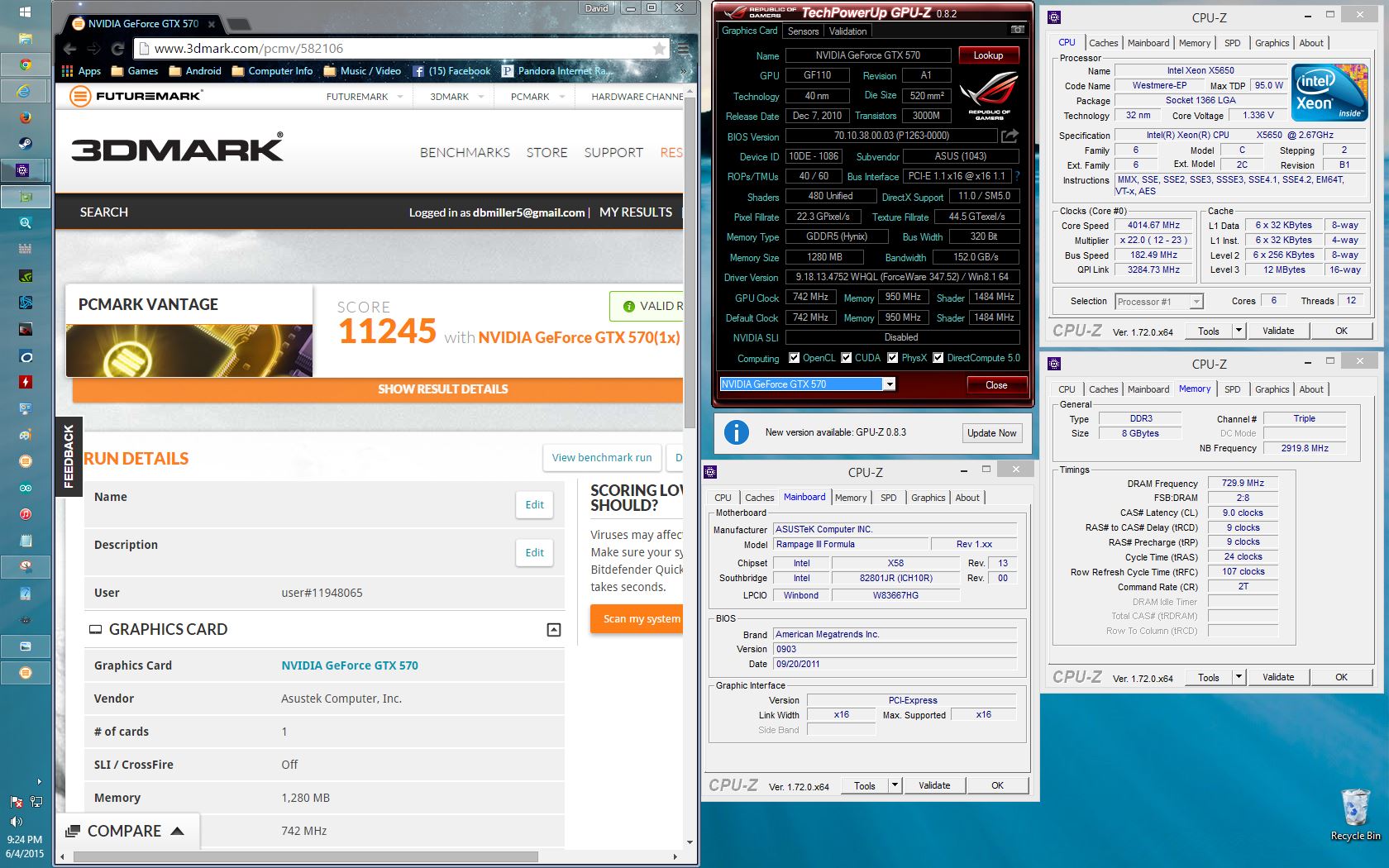
Task: Toggle DirectCompute 5.0 checkbox
Action: click(x=938, y=358)
